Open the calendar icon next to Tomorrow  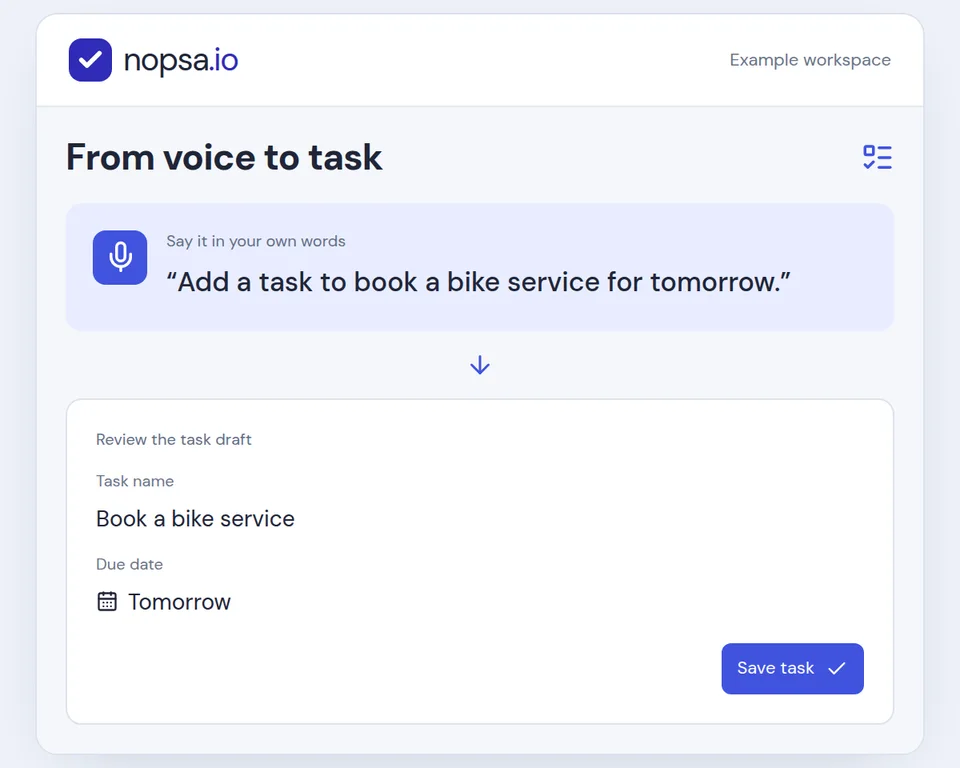pyautogui.click(x=107, y=601)
